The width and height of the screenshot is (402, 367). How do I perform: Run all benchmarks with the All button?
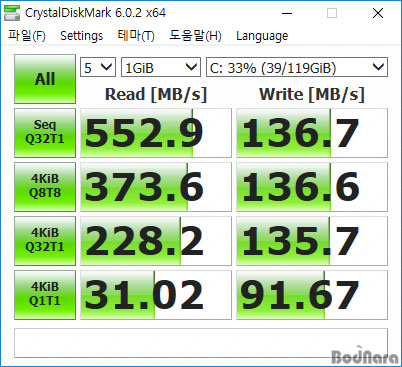point(45,79)
